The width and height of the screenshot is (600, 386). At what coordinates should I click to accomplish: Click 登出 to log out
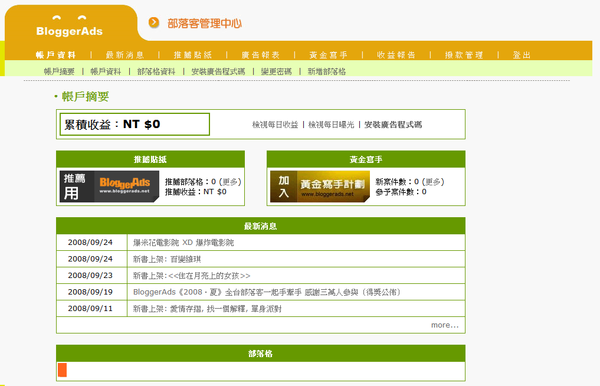point(522,55)
